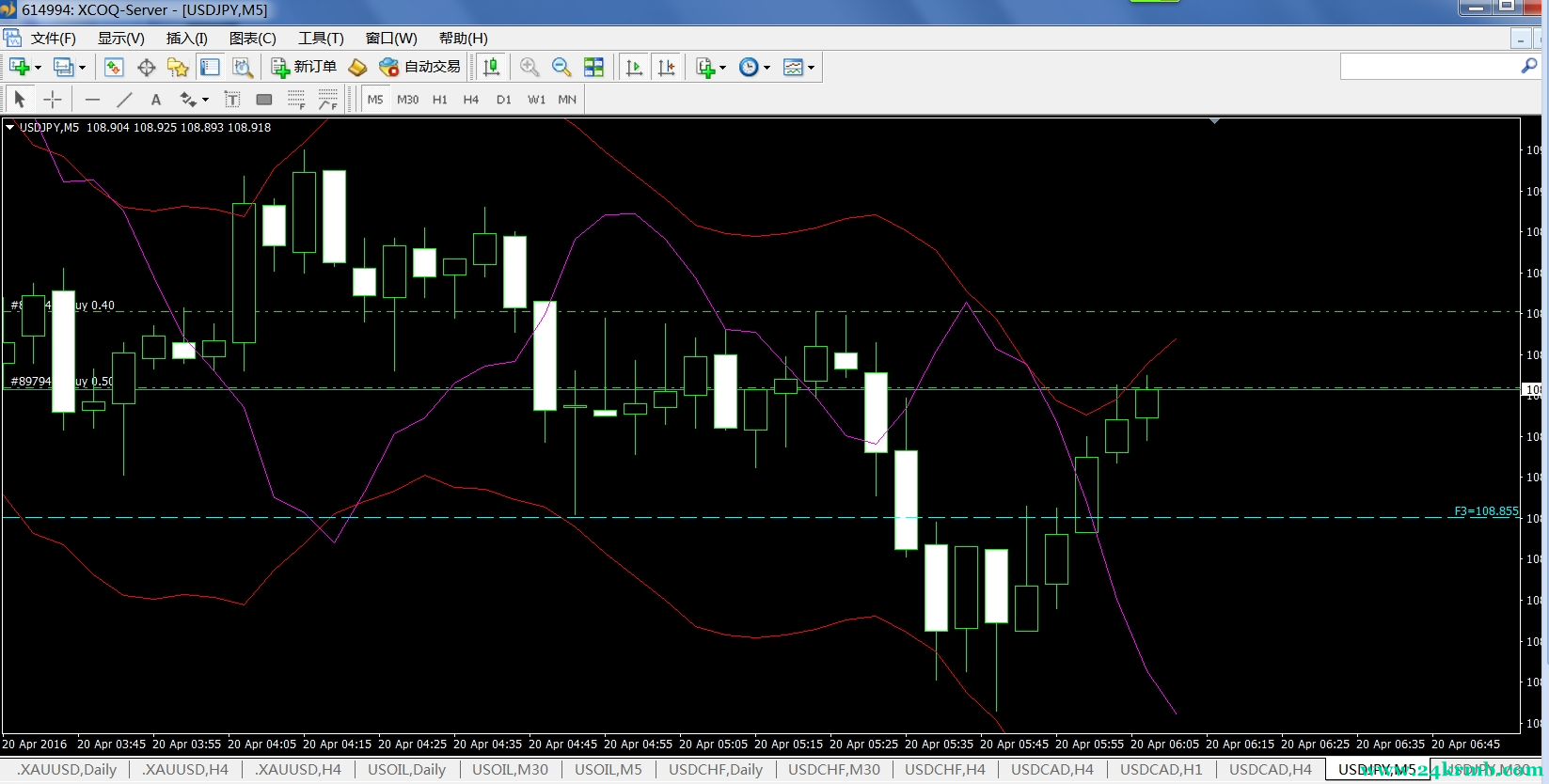Select the trendline drawing tool
This screenshot has height=784, width=1549.
(124, 99)
